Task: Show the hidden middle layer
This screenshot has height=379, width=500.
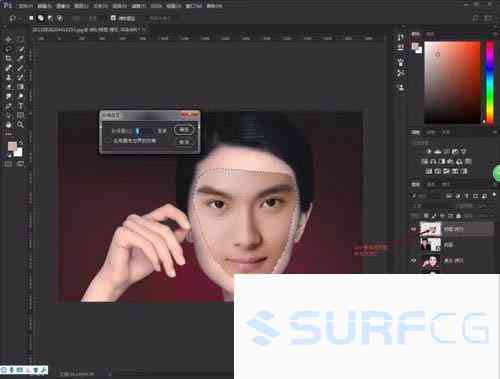Action: coord(414,245)
